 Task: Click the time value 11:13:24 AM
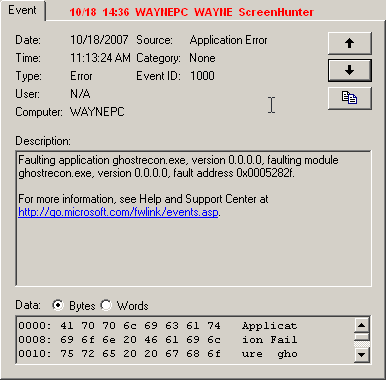pos(100,58)
